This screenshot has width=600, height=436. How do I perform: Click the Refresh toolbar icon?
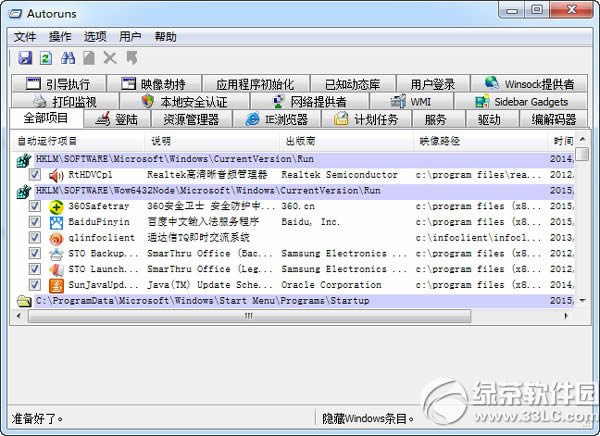point(46,58)
